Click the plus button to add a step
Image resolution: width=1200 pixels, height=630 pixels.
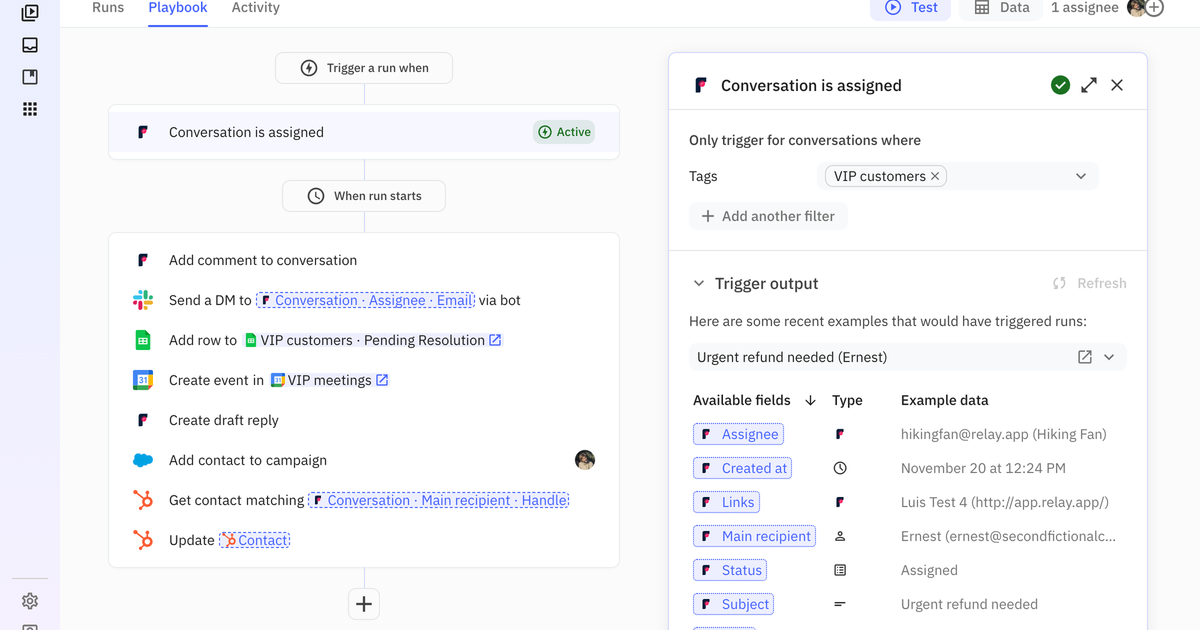(363, 604)
